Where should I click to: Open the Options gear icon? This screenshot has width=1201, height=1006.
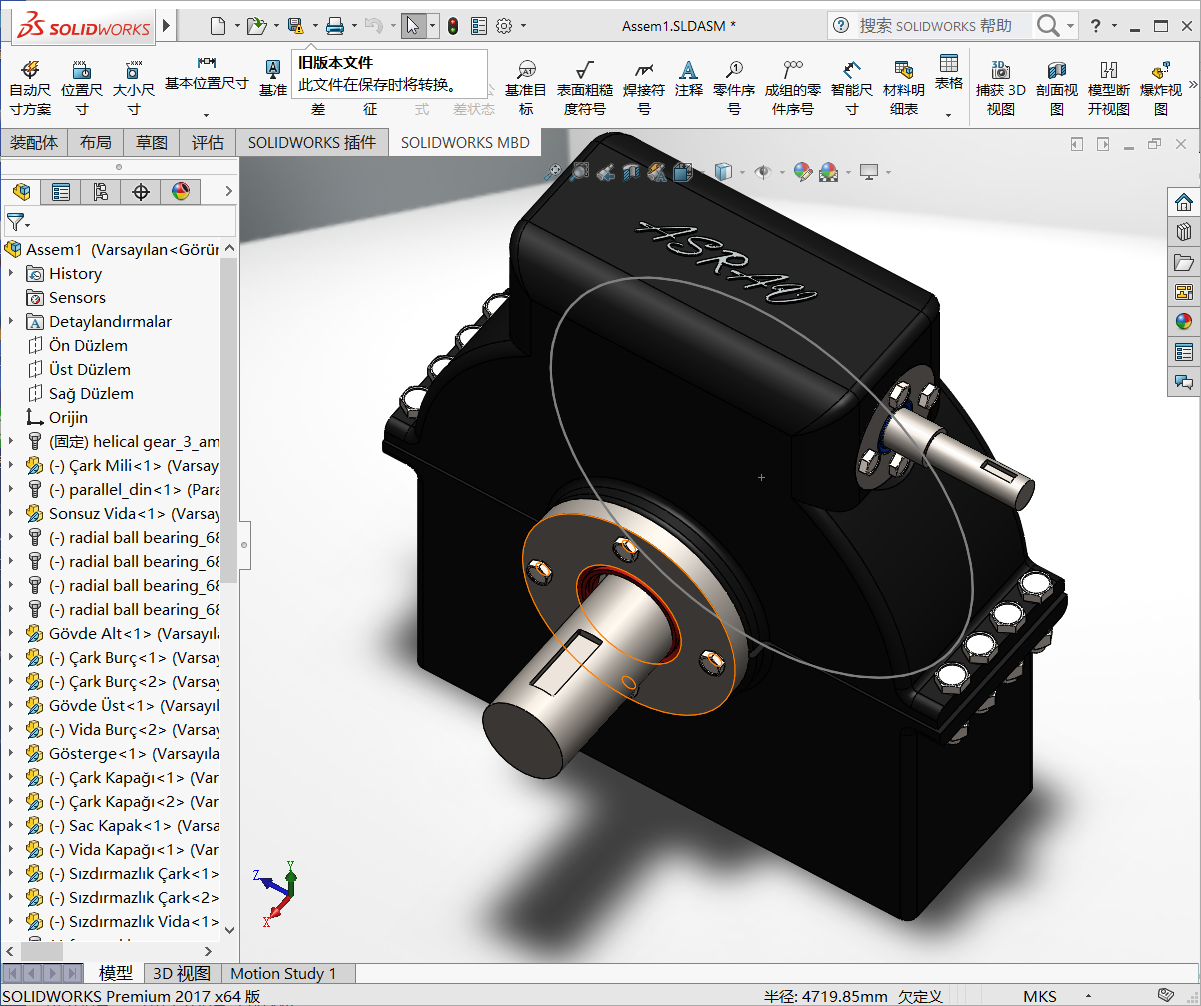tap(504, 25)
